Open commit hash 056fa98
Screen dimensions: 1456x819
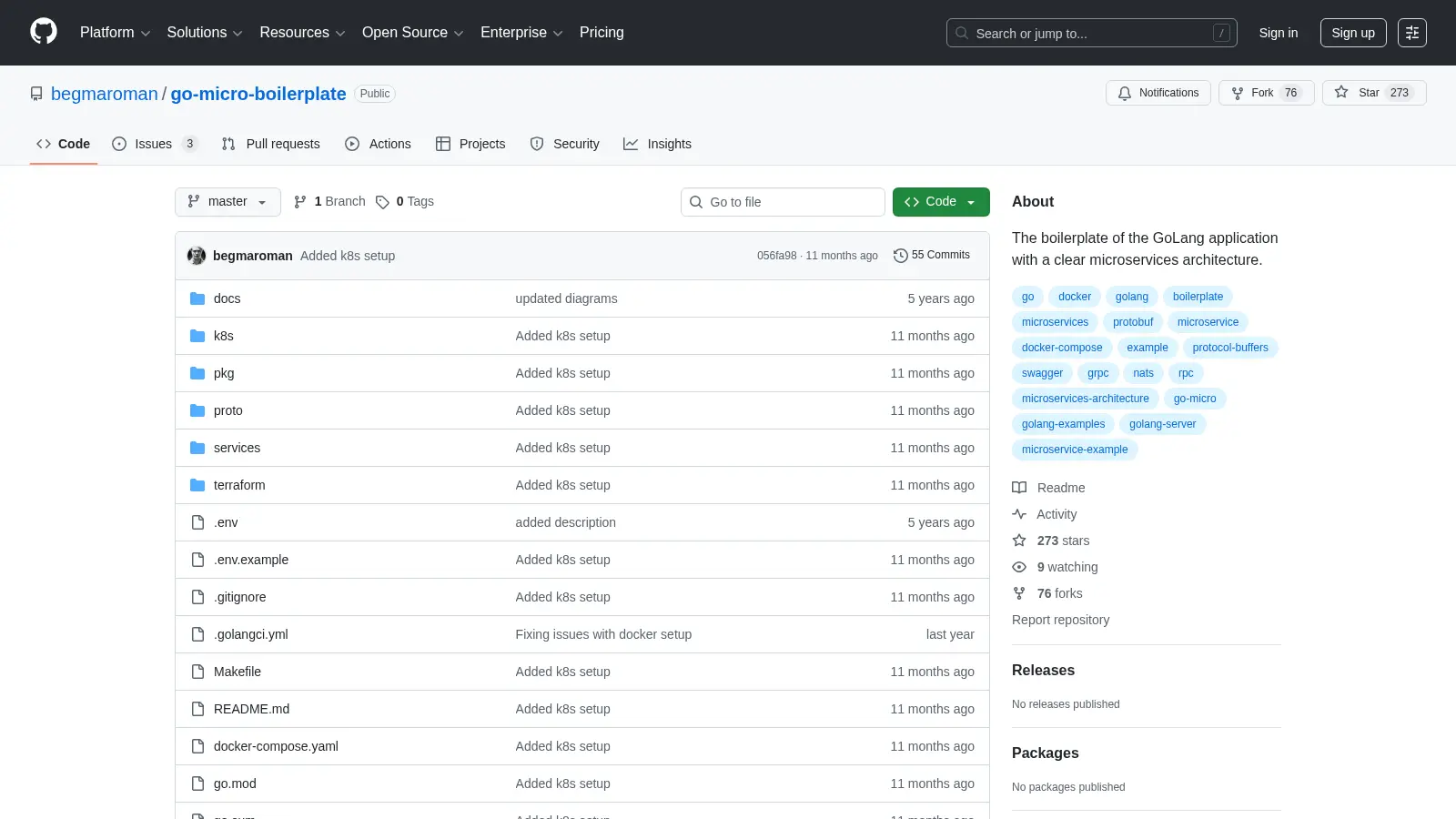point(776,256)
